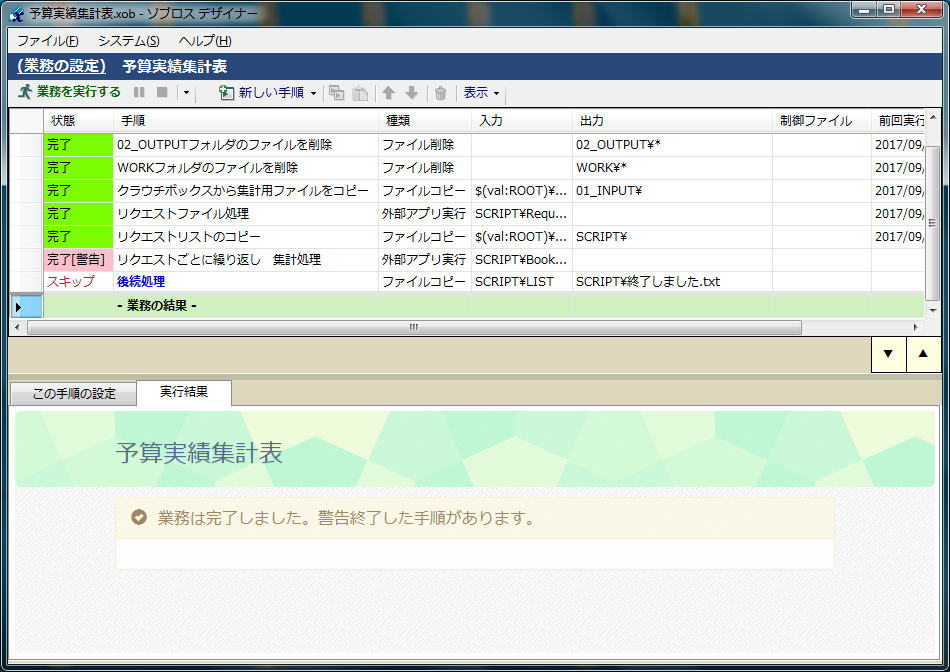
Task: Click the SCRIPT¥LIST input cell
Action: tap(522, 282)
